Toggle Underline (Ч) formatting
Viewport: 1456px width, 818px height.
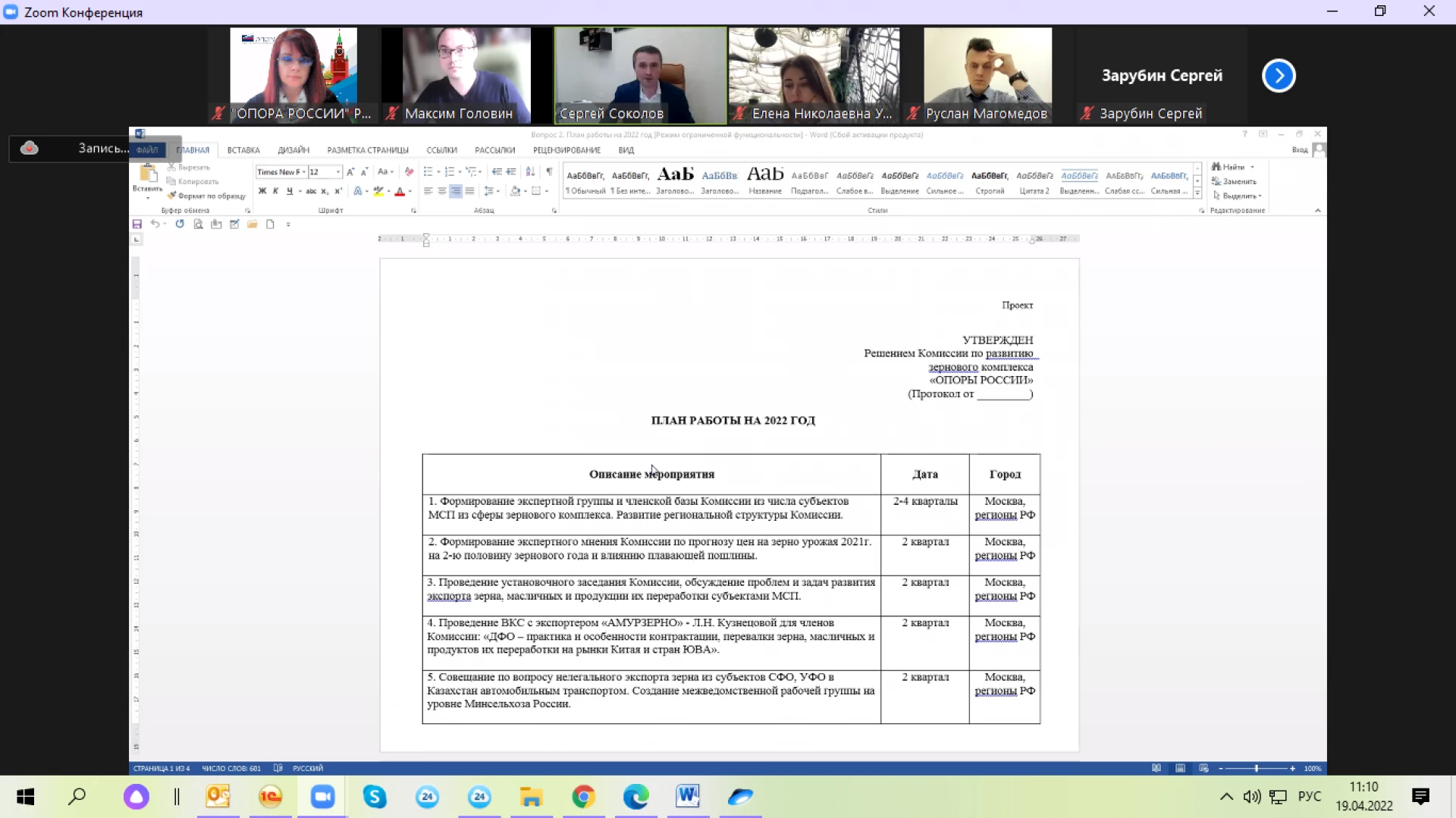(x=289, y=191)
